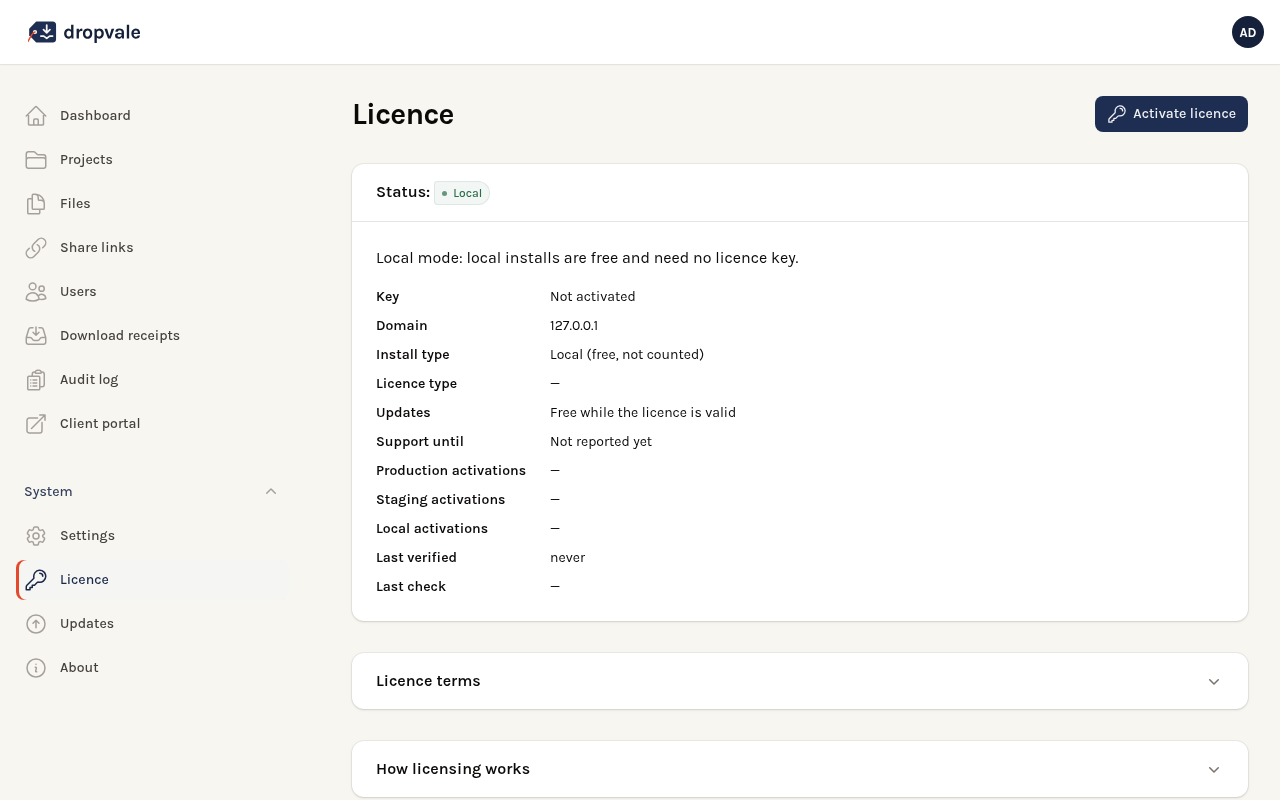Click the Users people icon
Image resolution: width=1280 pixels, height=800 pixels.
pos(36,292)
